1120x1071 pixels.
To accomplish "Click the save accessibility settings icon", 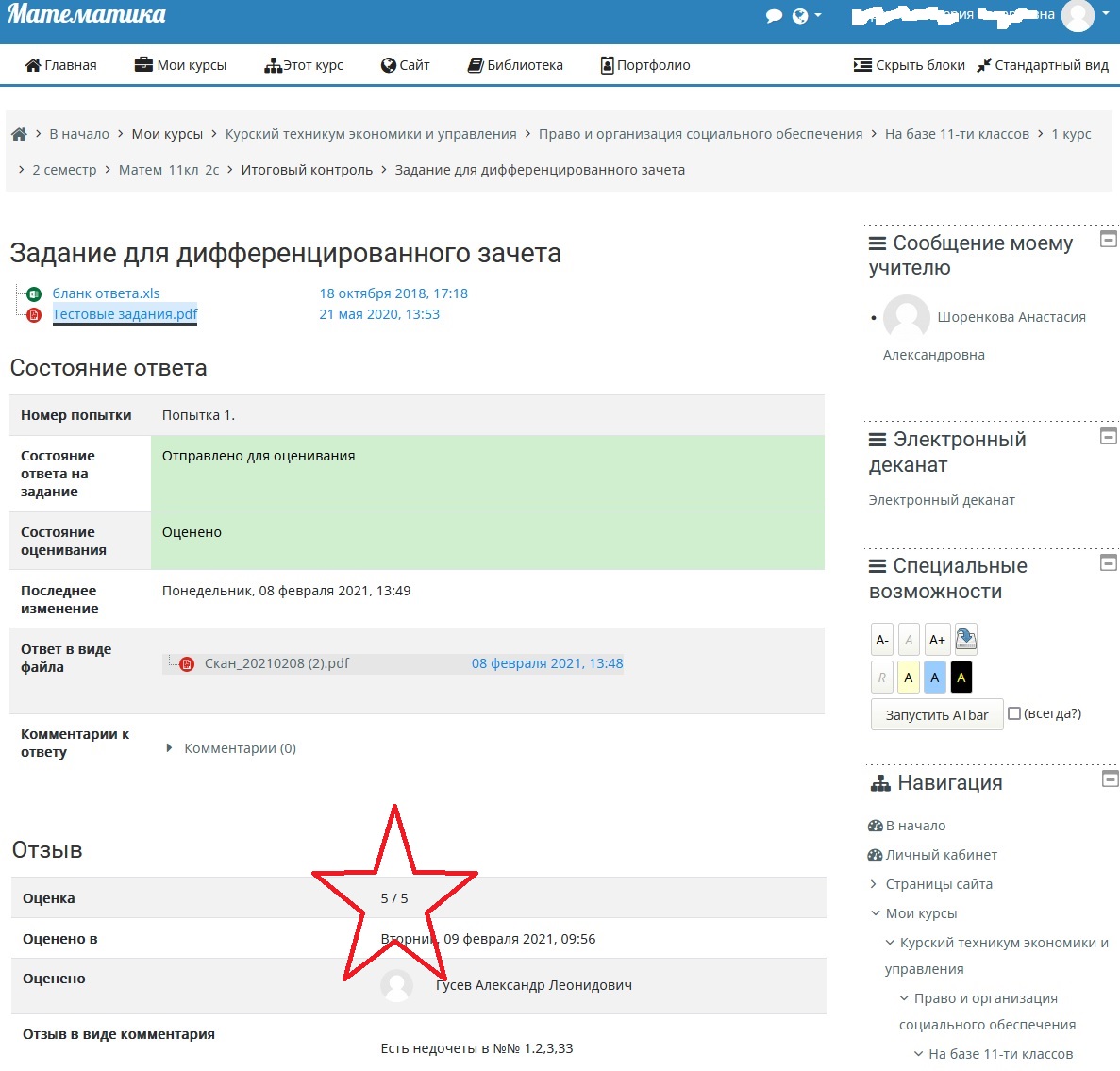I will point(965,639).
